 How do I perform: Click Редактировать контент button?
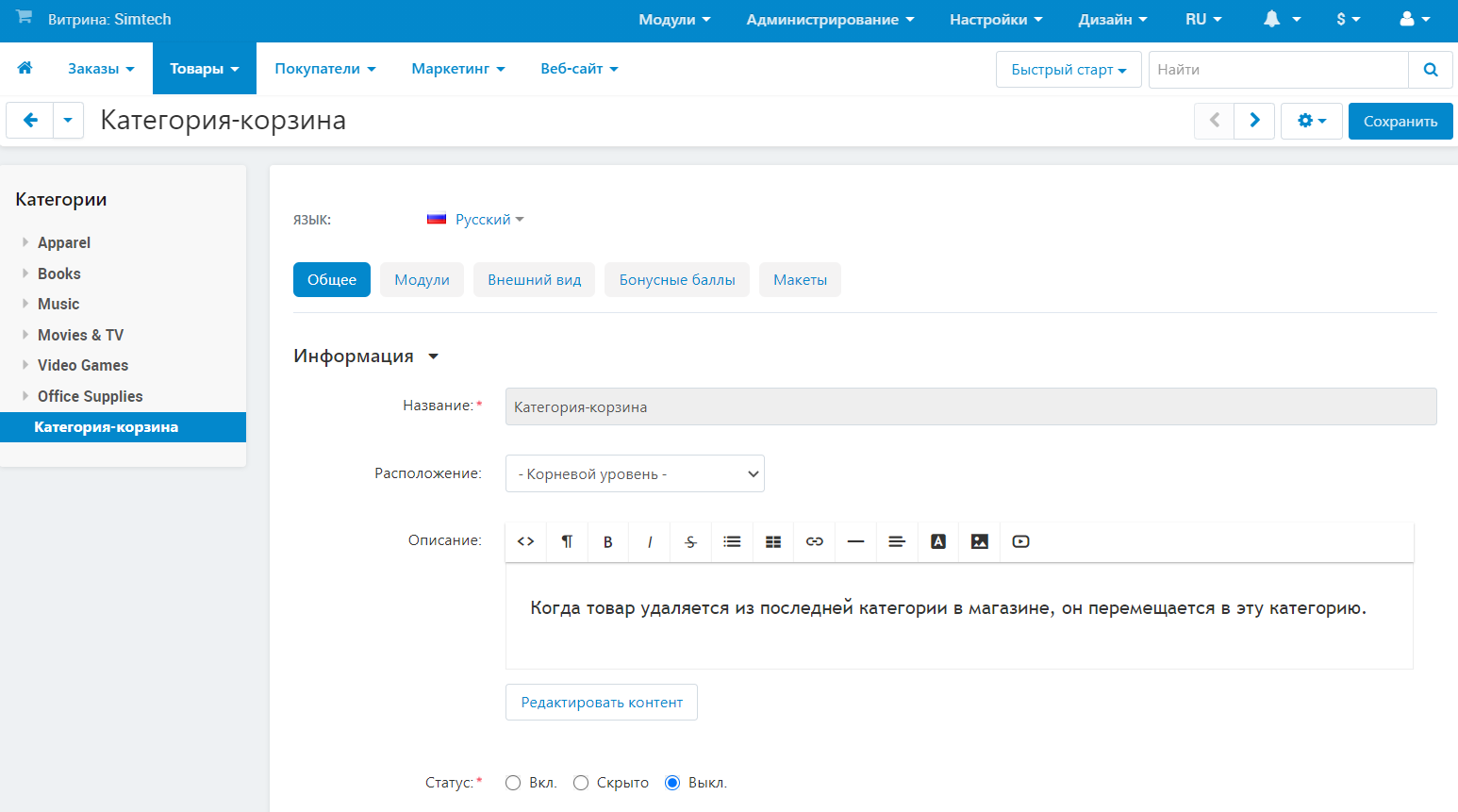601,703
